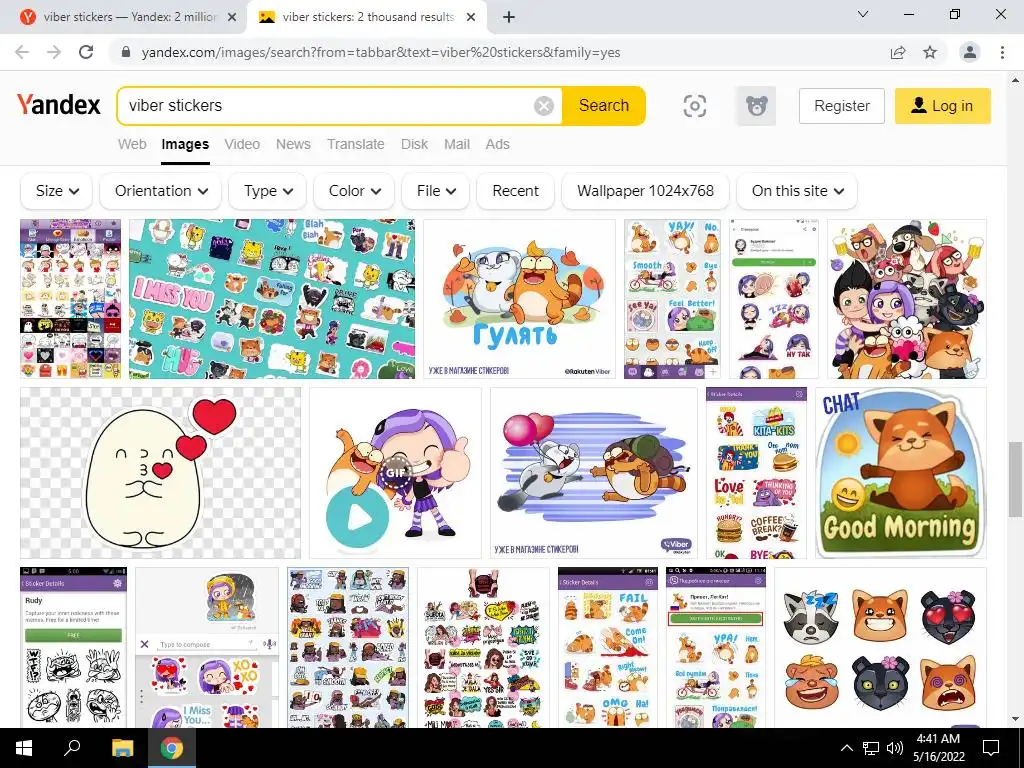Switch to the Video tab

(x=242, y=144)
